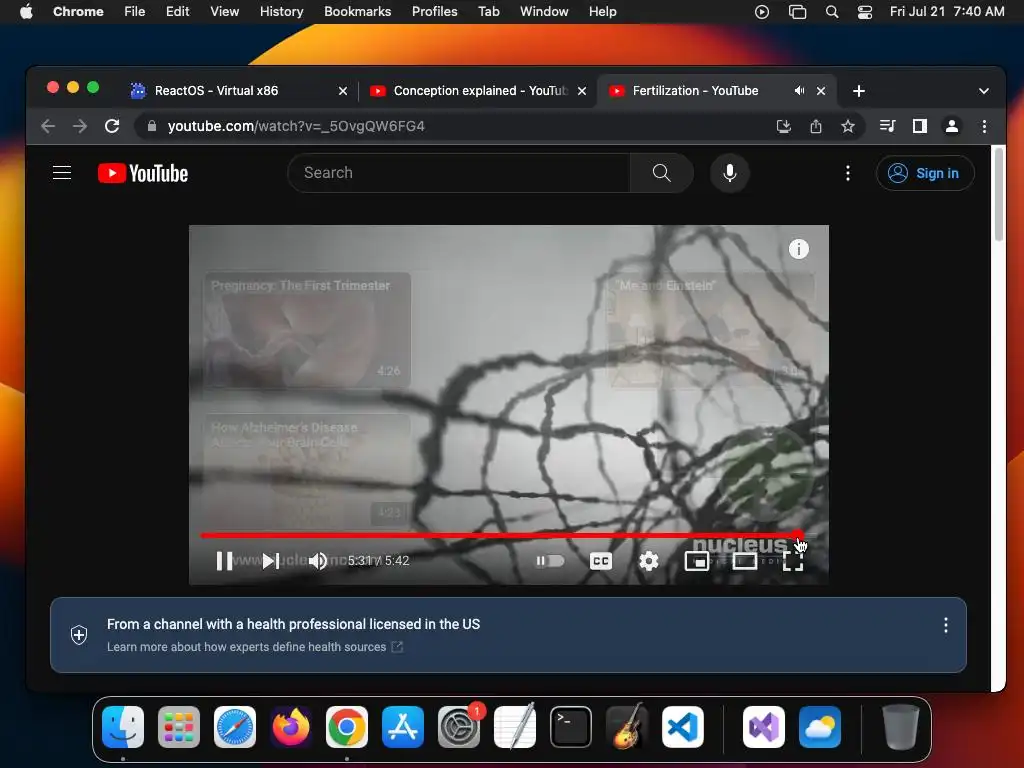
Task: Share this page icon
Action: (x=816, y=126)
